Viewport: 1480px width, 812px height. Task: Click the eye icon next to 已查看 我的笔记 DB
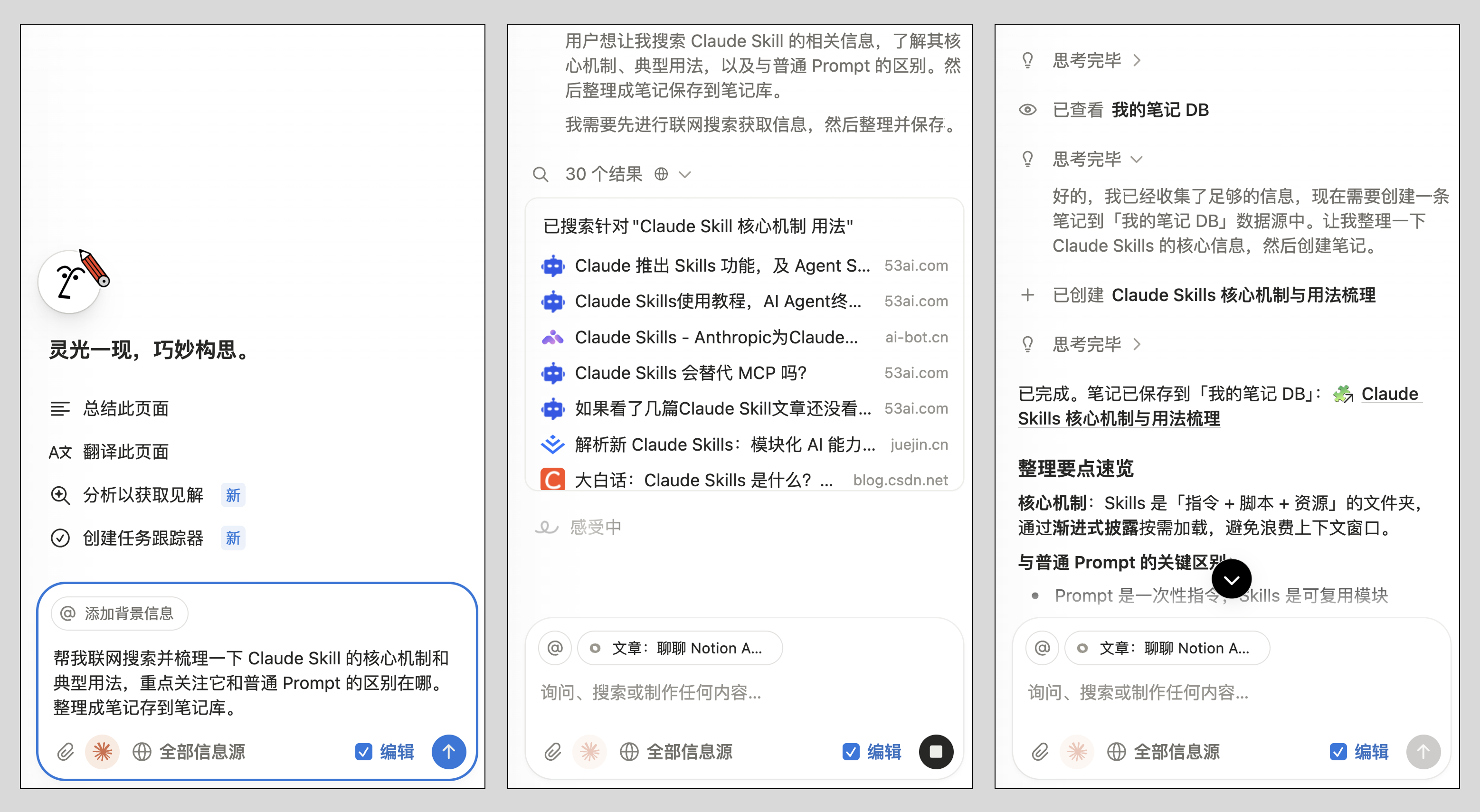[x=1027, y=109]
